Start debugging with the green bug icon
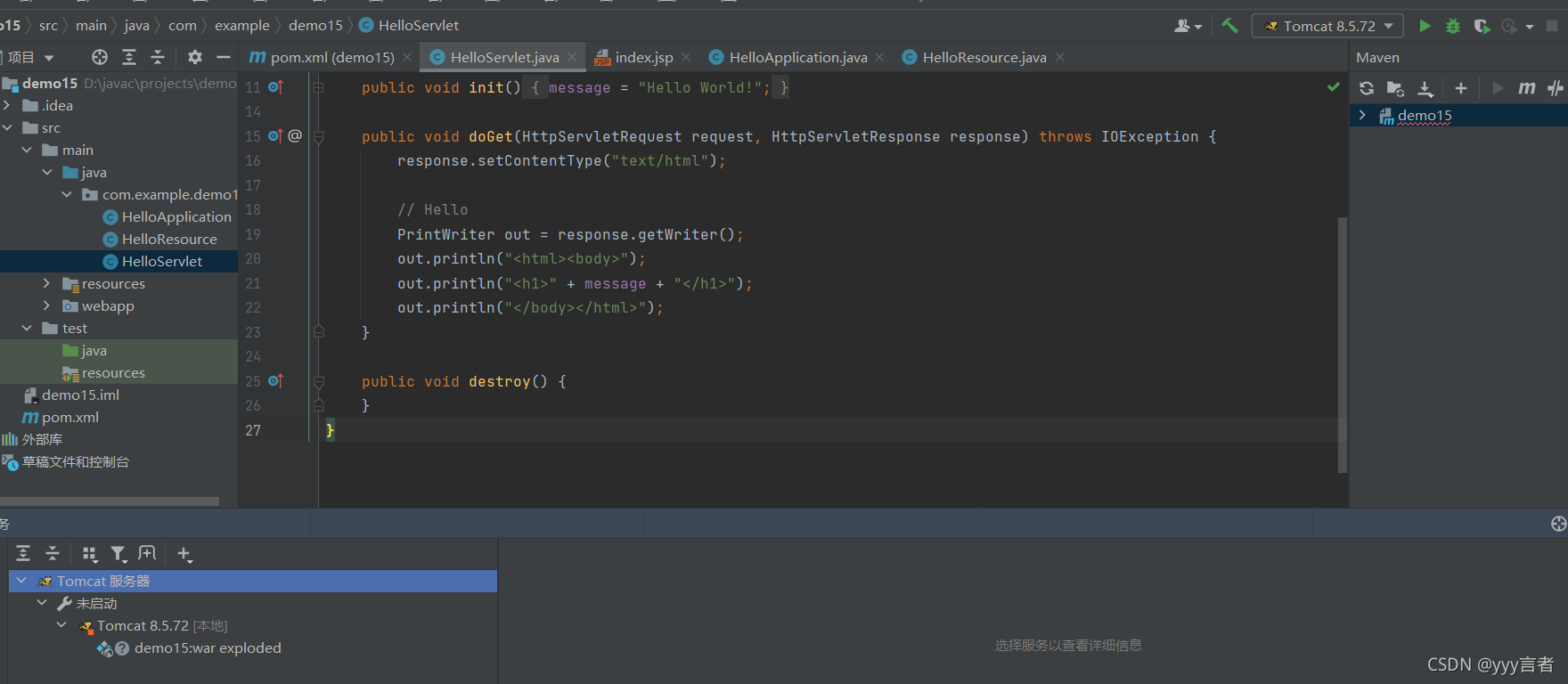The height and width of the screenshot is (684, 1568). [1453, 26]
